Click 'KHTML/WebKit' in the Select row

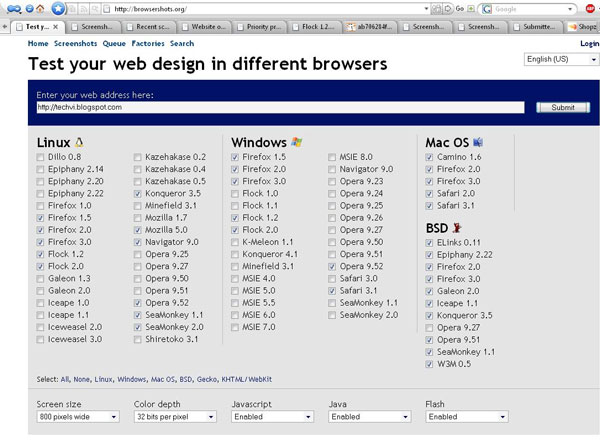246,380
